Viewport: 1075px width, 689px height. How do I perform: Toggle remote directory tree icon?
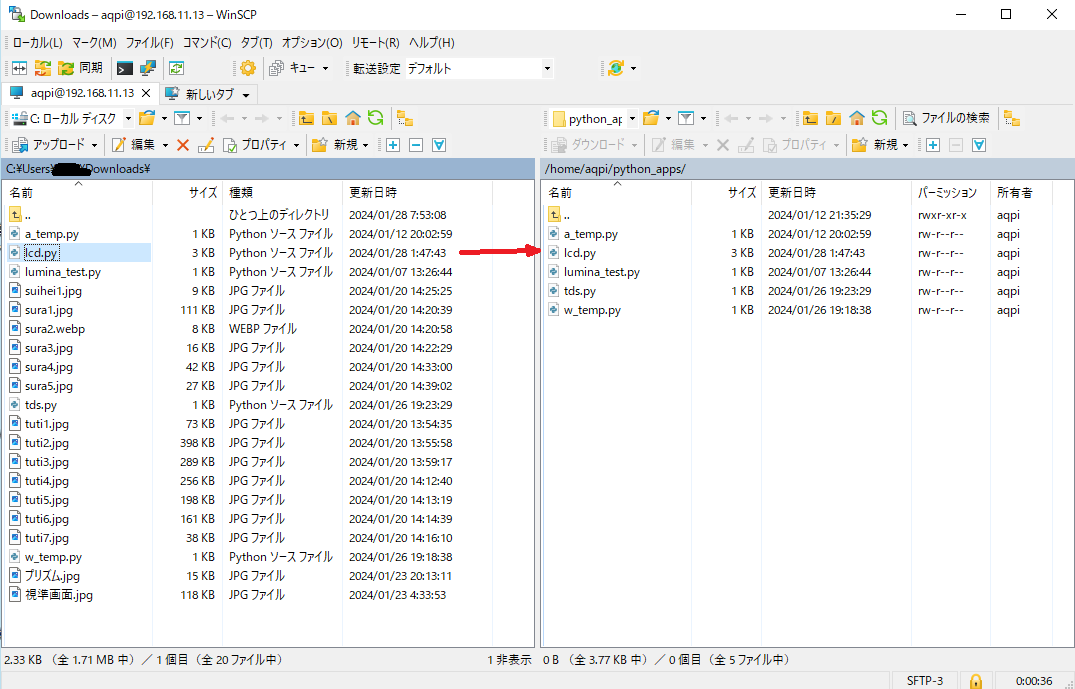(1012, 119)
